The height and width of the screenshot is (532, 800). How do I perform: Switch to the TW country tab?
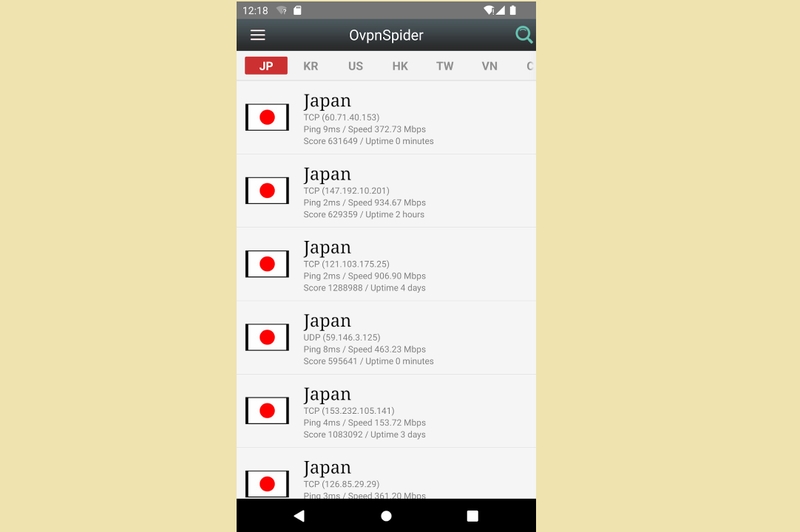[445, 66]
